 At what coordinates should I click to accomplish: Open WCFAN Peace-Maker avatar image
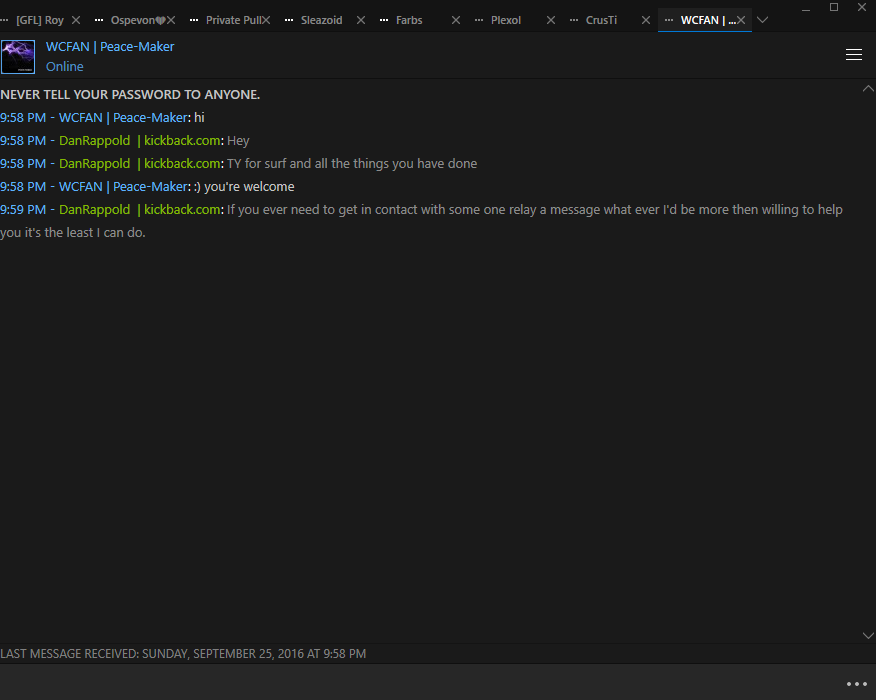pos(18,56)
